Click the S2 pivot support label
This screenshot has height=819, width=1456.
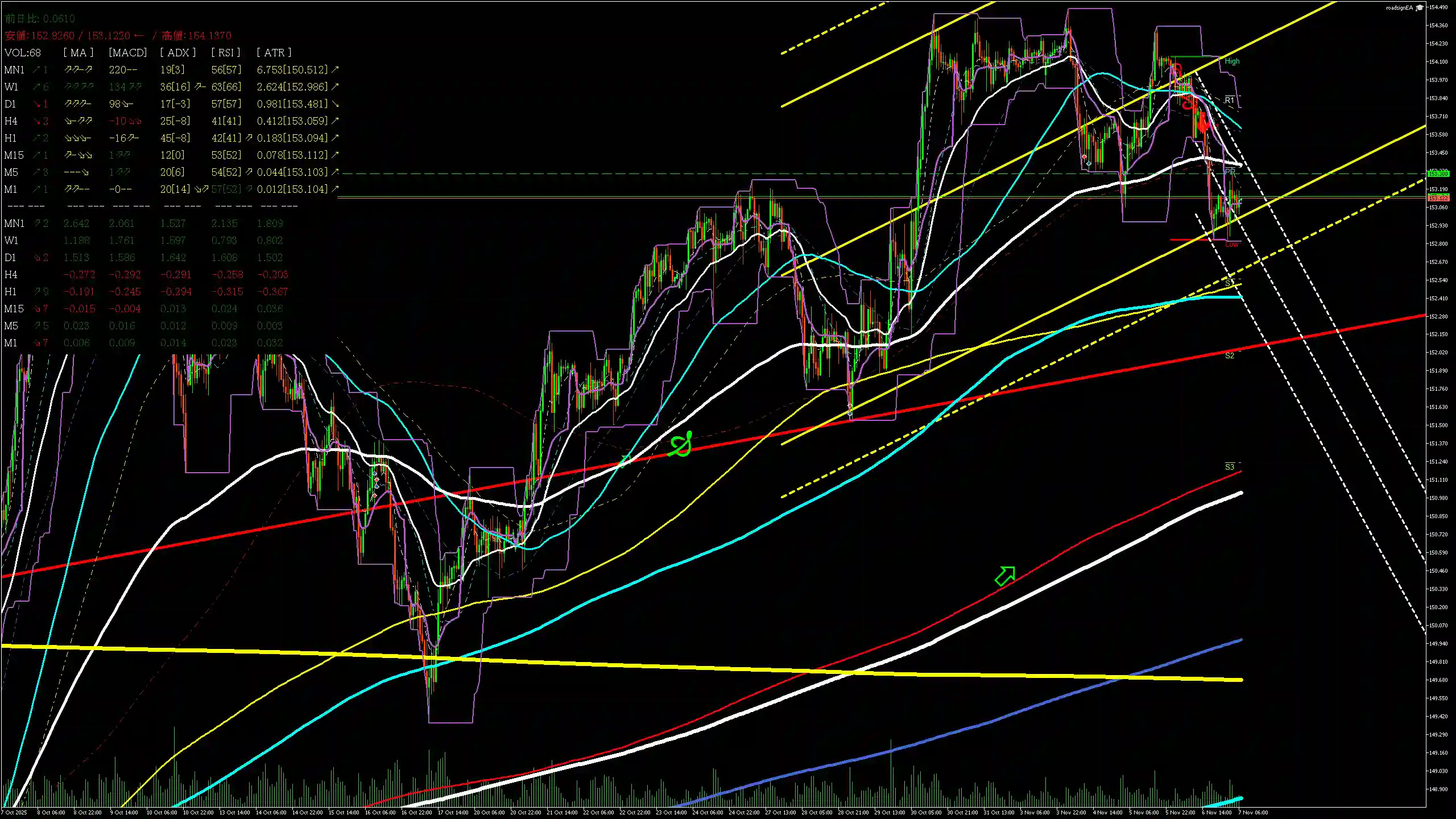[x=1229, y=355]
